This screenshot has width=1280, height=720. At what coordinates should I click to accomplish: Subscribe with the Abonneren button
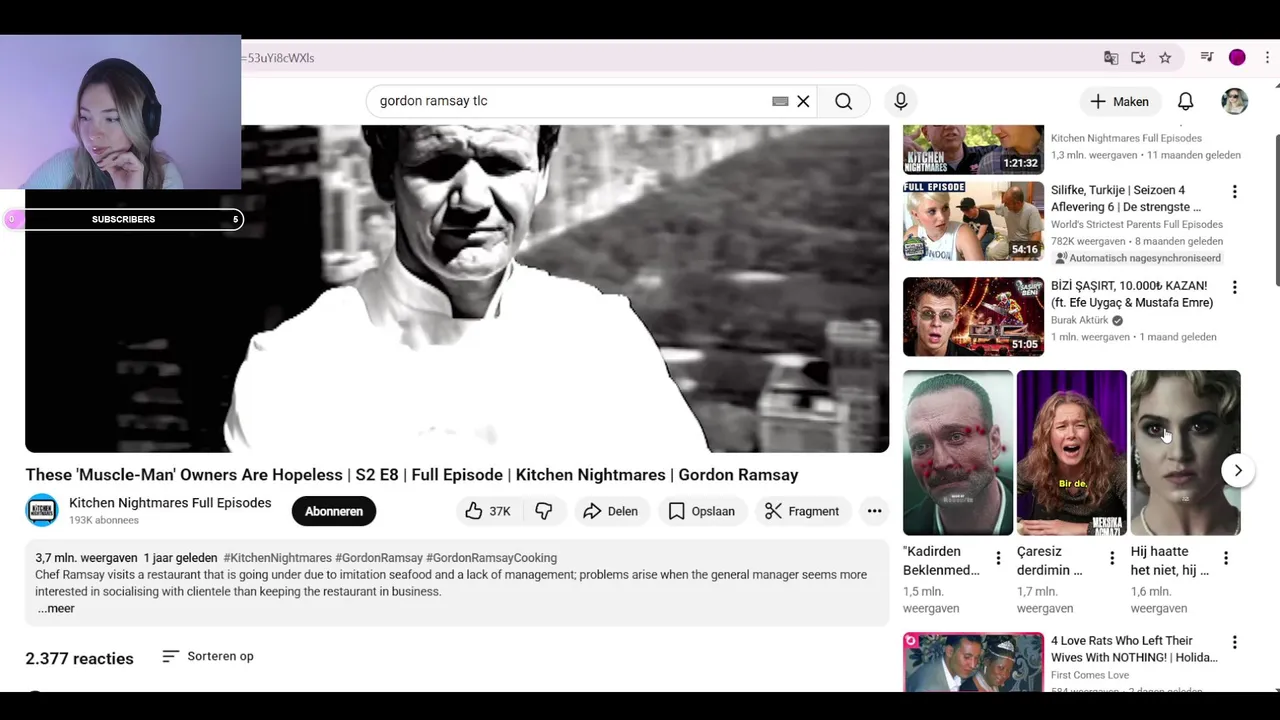click(x=334, y=511)
